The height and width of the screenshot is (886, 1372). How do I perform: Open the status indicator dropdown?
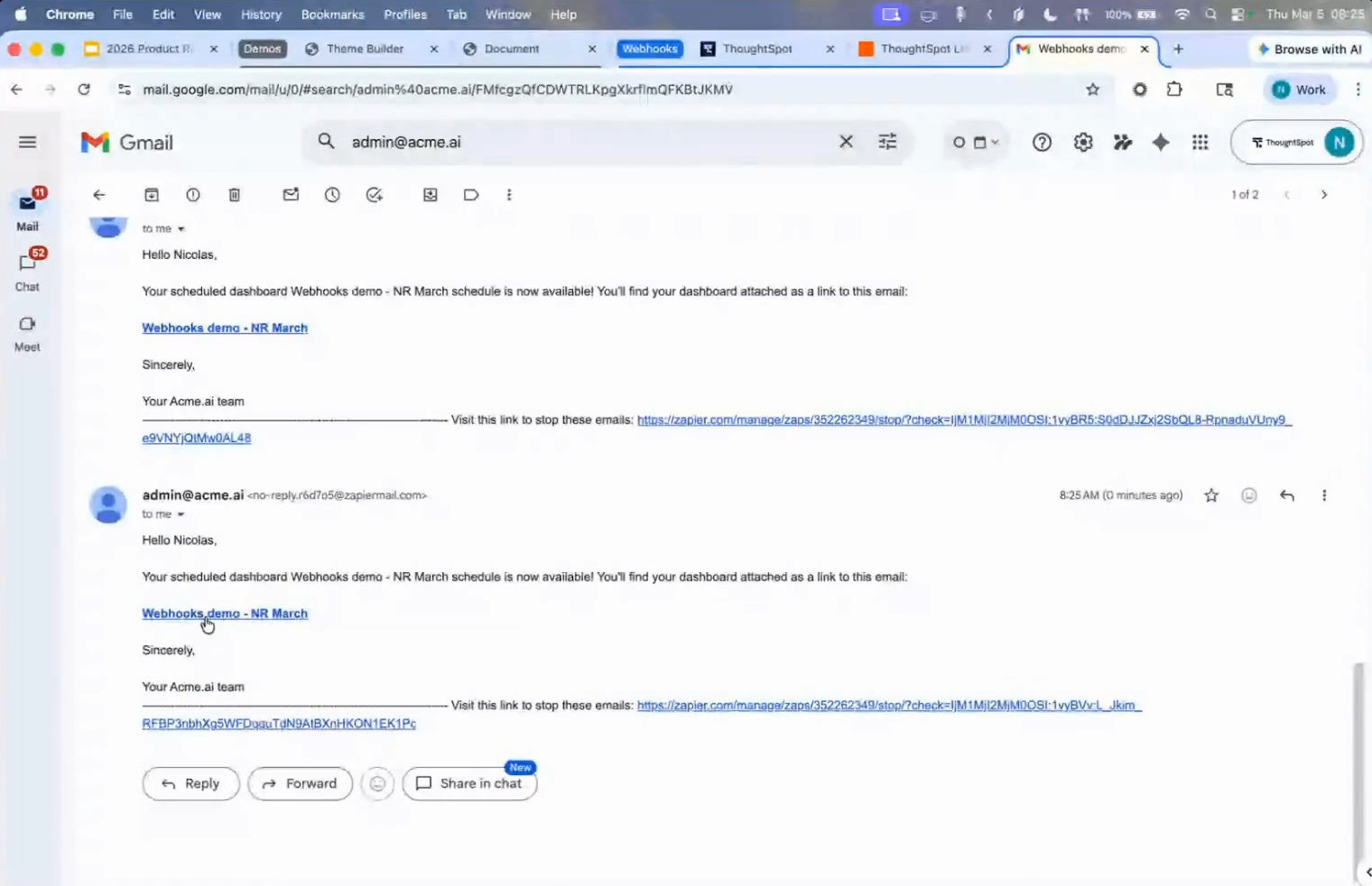coord(976,143)
